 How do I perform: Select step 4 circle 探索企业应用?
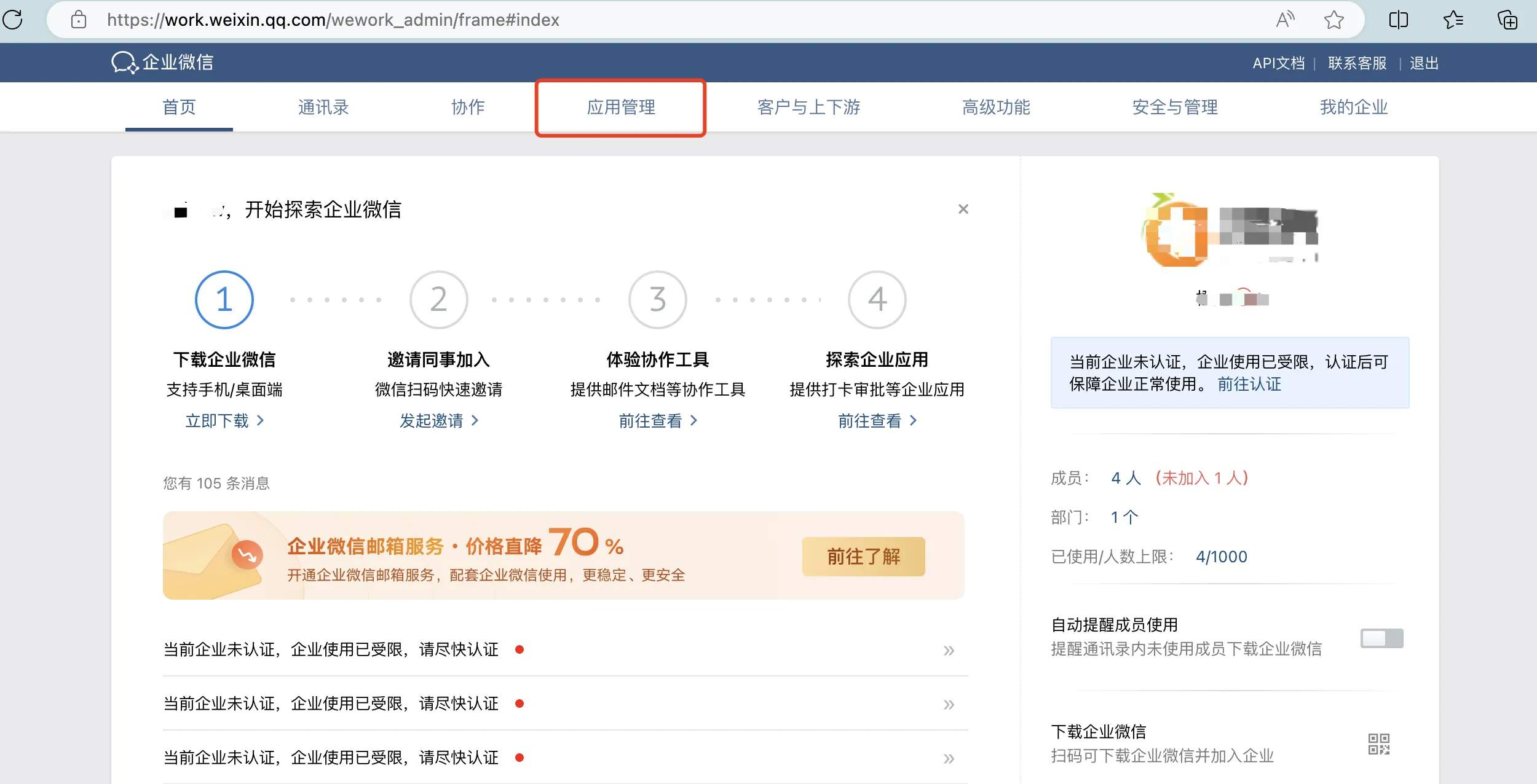coord(877,300)
